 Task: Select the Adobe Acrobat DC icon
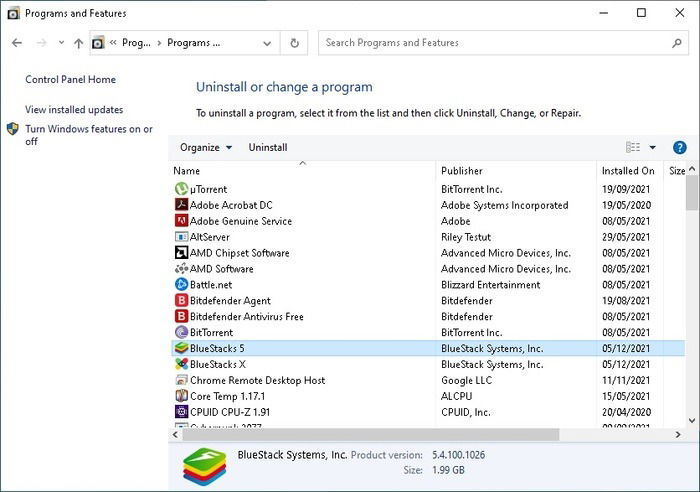[181, 205]
